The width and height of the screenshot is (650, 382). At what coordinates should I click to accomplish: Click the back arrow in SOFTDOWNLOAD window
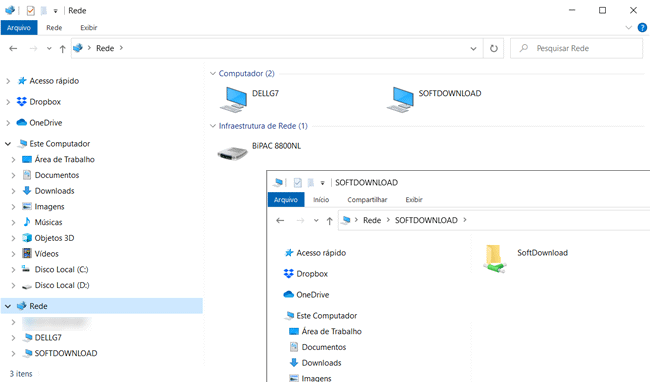[x=280, y=220]
